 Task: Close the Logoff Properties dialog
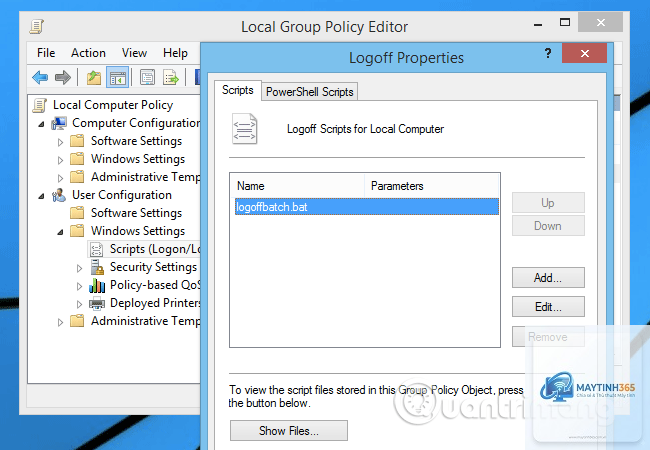coord(585,53)
